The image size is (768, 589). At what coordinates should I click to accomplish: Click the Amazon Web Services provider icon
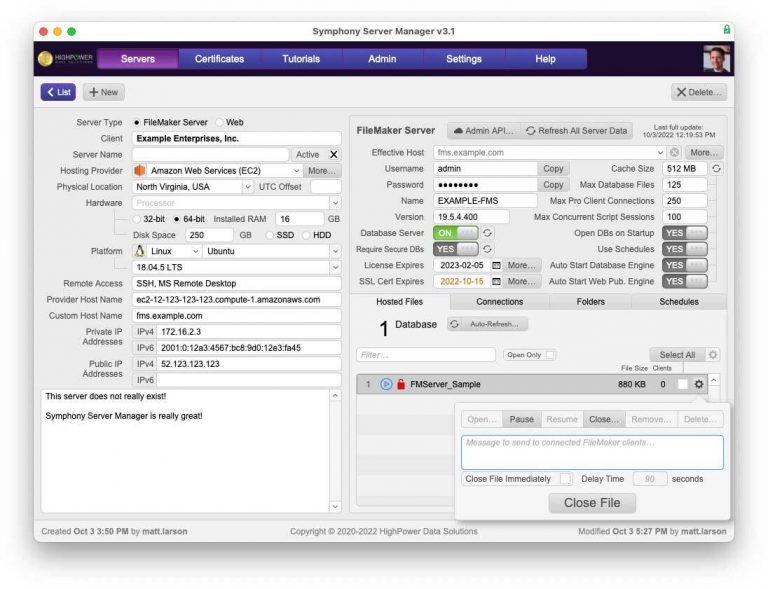140,171
